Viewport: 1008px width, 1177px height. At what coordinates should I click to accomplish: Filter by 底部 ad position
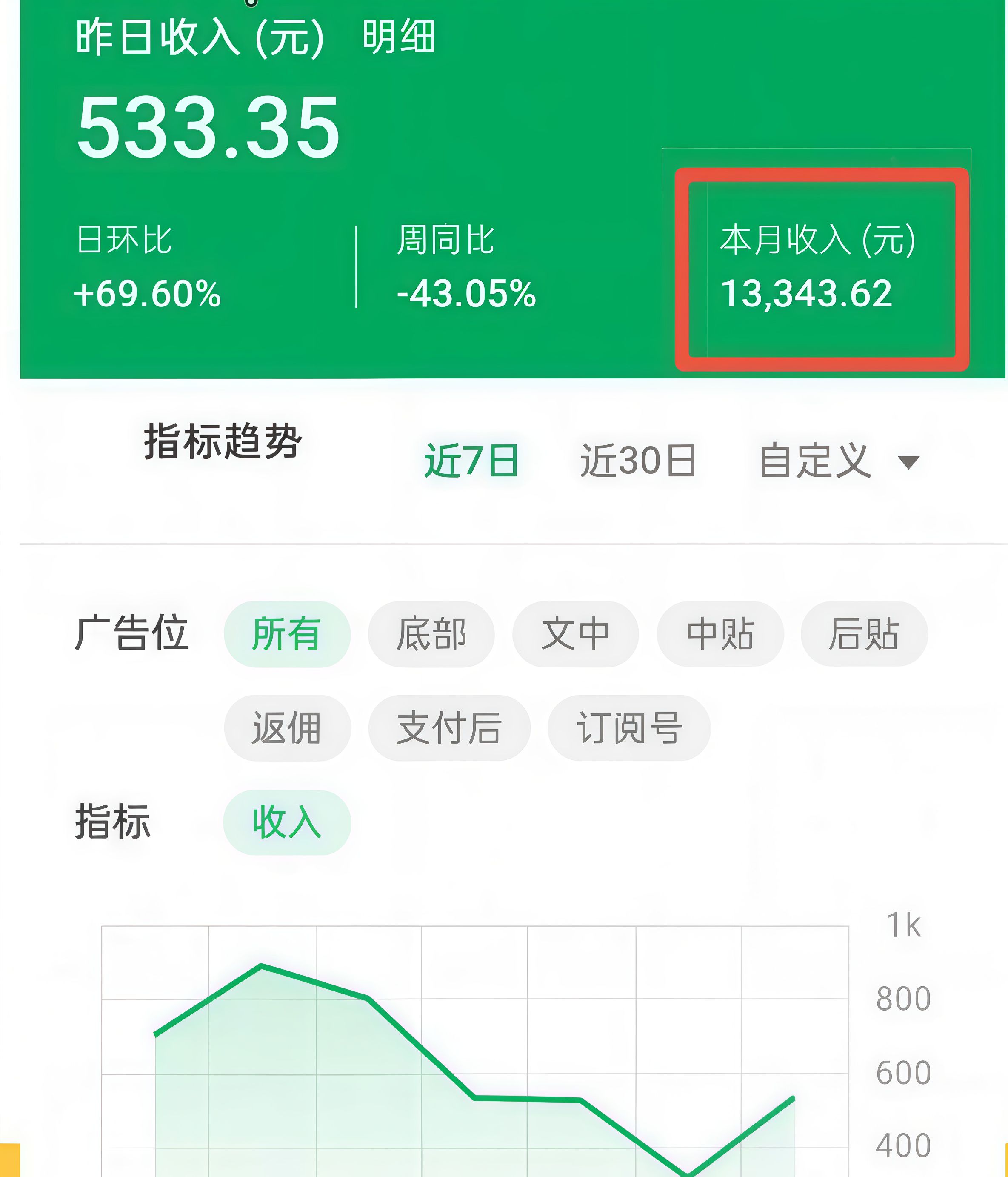[431, 634]
